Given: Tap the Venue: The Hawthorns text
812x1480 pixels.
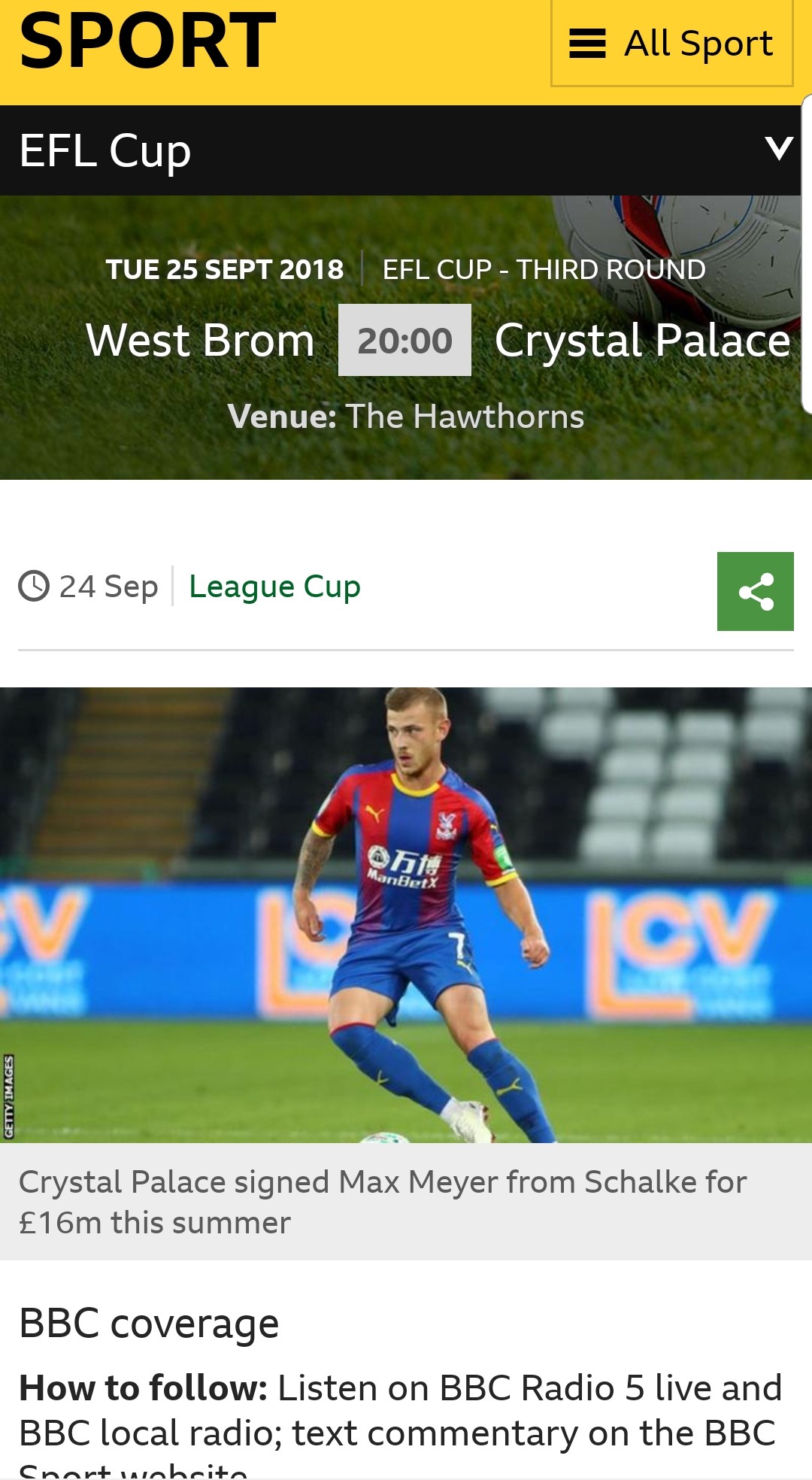Looking at the screenshot, I should tap(406, 416).
